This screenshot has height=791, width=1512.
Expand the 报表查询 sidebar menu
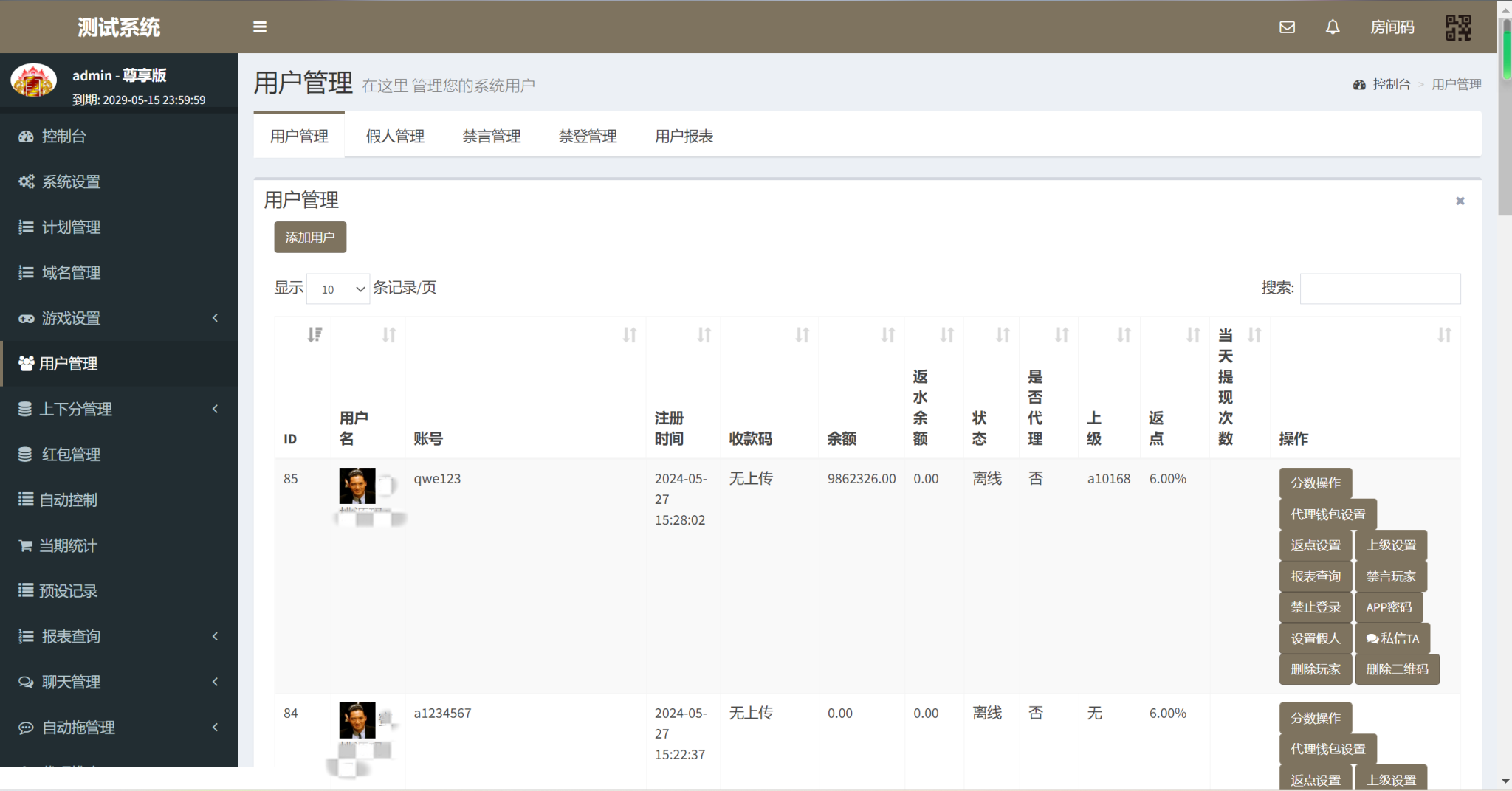click(x=119, y=636)
